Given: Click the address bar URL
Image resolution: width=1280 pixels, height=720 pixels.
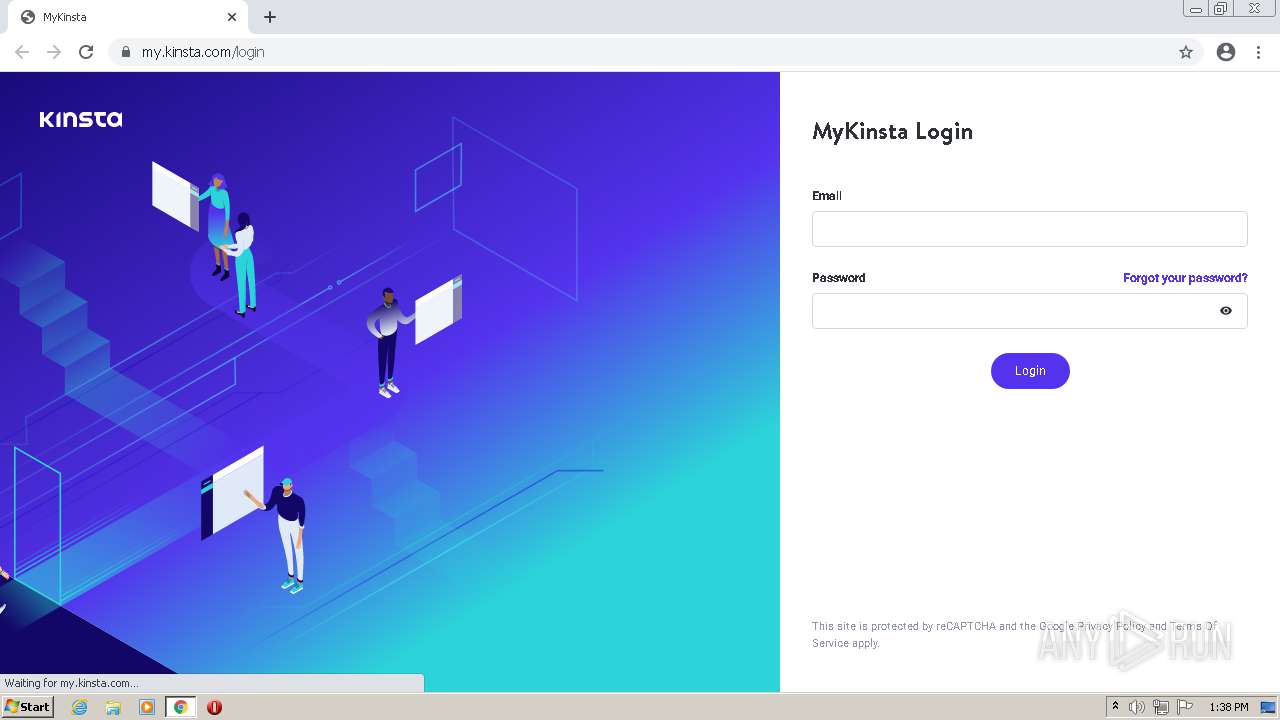Looking at the screenshot, I should point(203,52).
